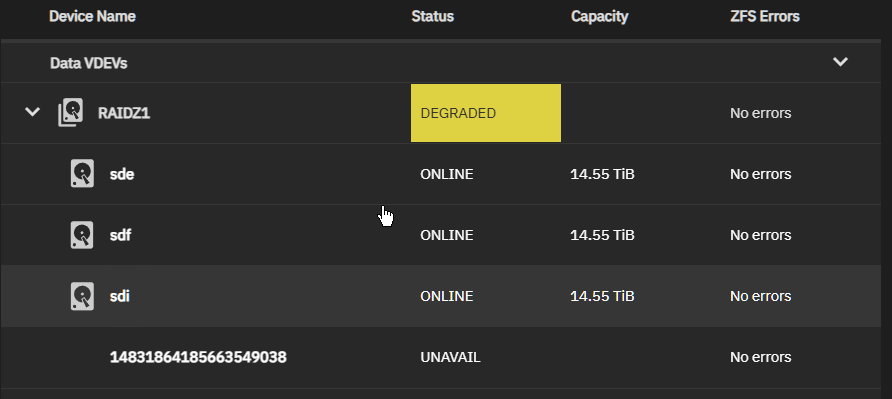Click the sde disk icon
The image size is (892, 399).
pyautogui.click(x=82, y=174)
